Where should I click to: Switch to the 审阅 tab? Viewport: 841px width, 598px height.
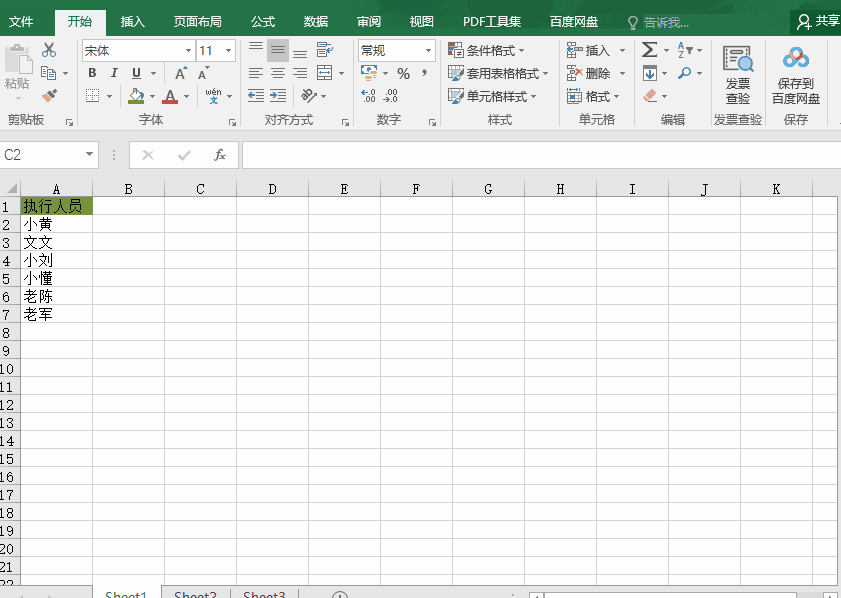coord(368,21)
